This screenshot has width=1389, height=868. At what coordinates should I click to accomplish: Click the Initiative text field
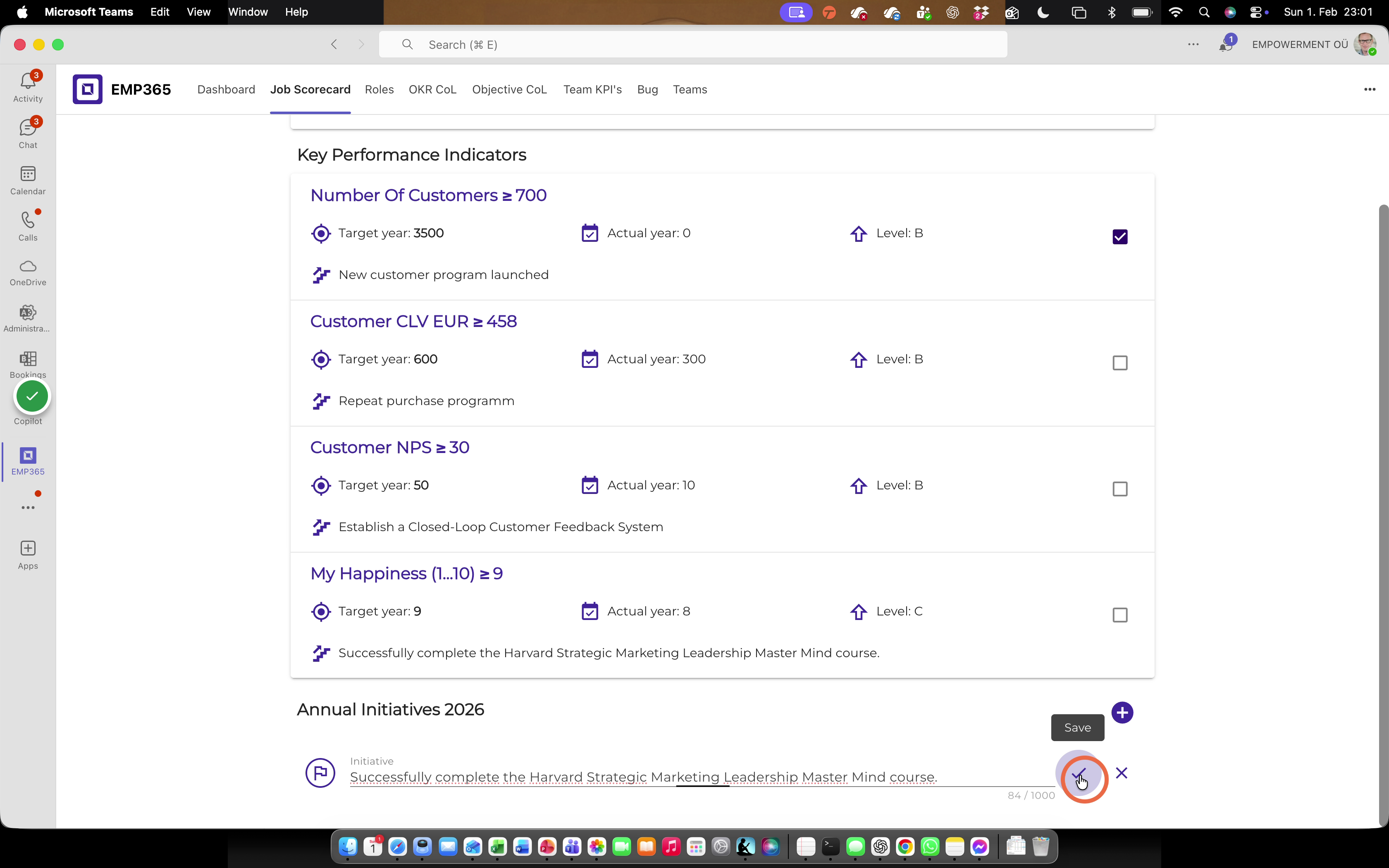[x=702, y=777]
